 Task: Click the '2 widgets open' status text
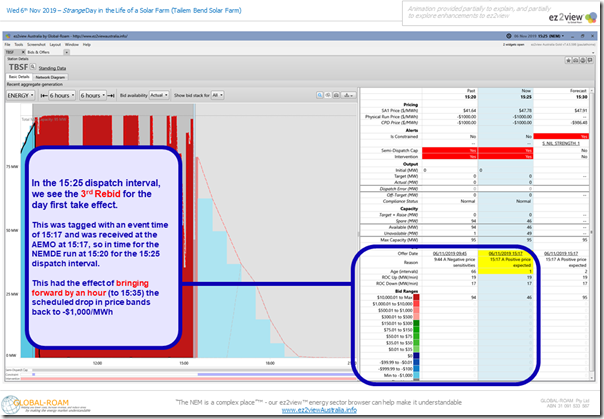click(513, 45)
